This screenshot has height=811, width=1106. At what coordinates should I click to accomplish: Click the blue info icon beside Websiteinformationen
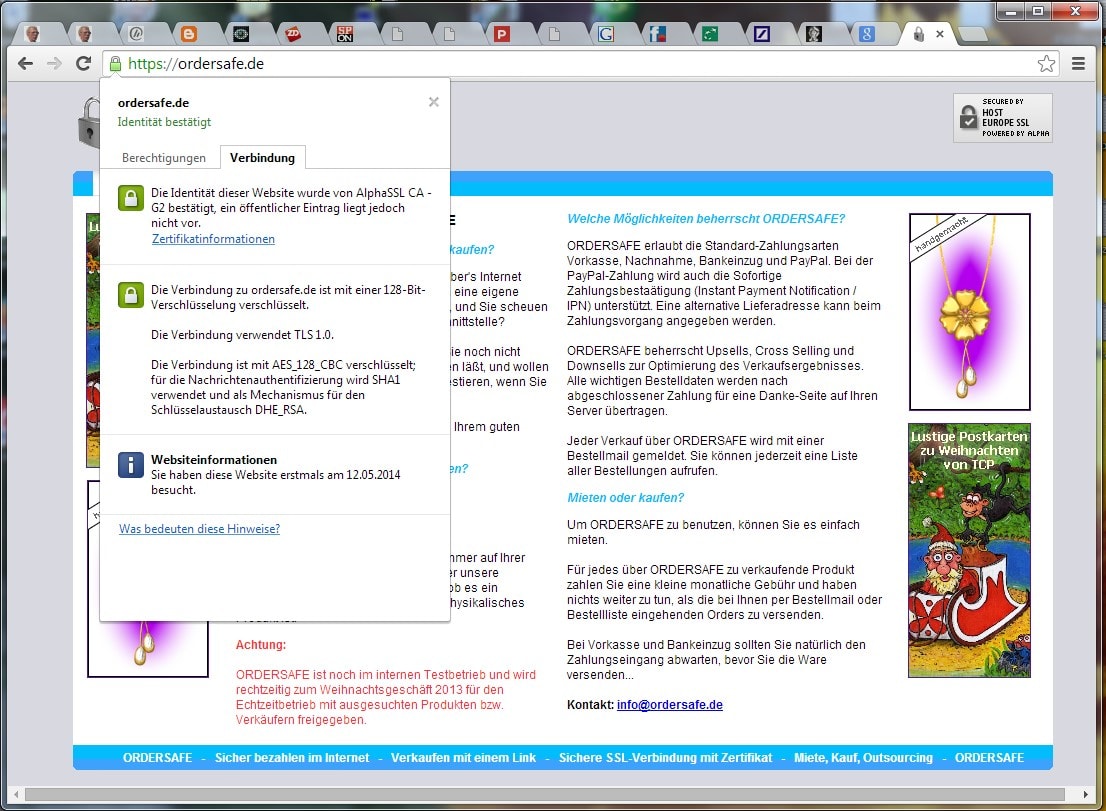130,465
